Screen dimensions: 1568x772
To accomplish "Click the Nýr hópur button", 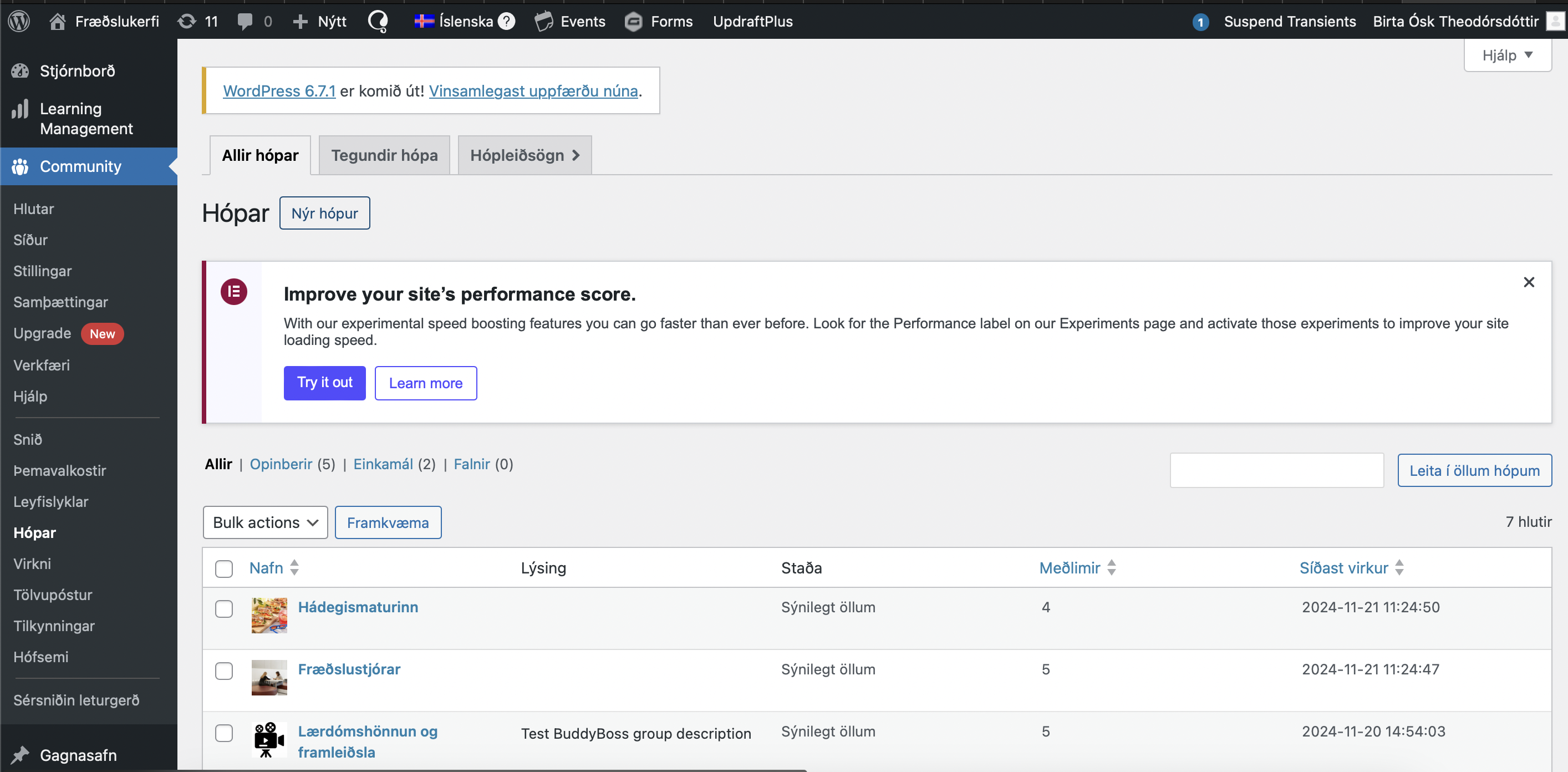I will [324, 213].
